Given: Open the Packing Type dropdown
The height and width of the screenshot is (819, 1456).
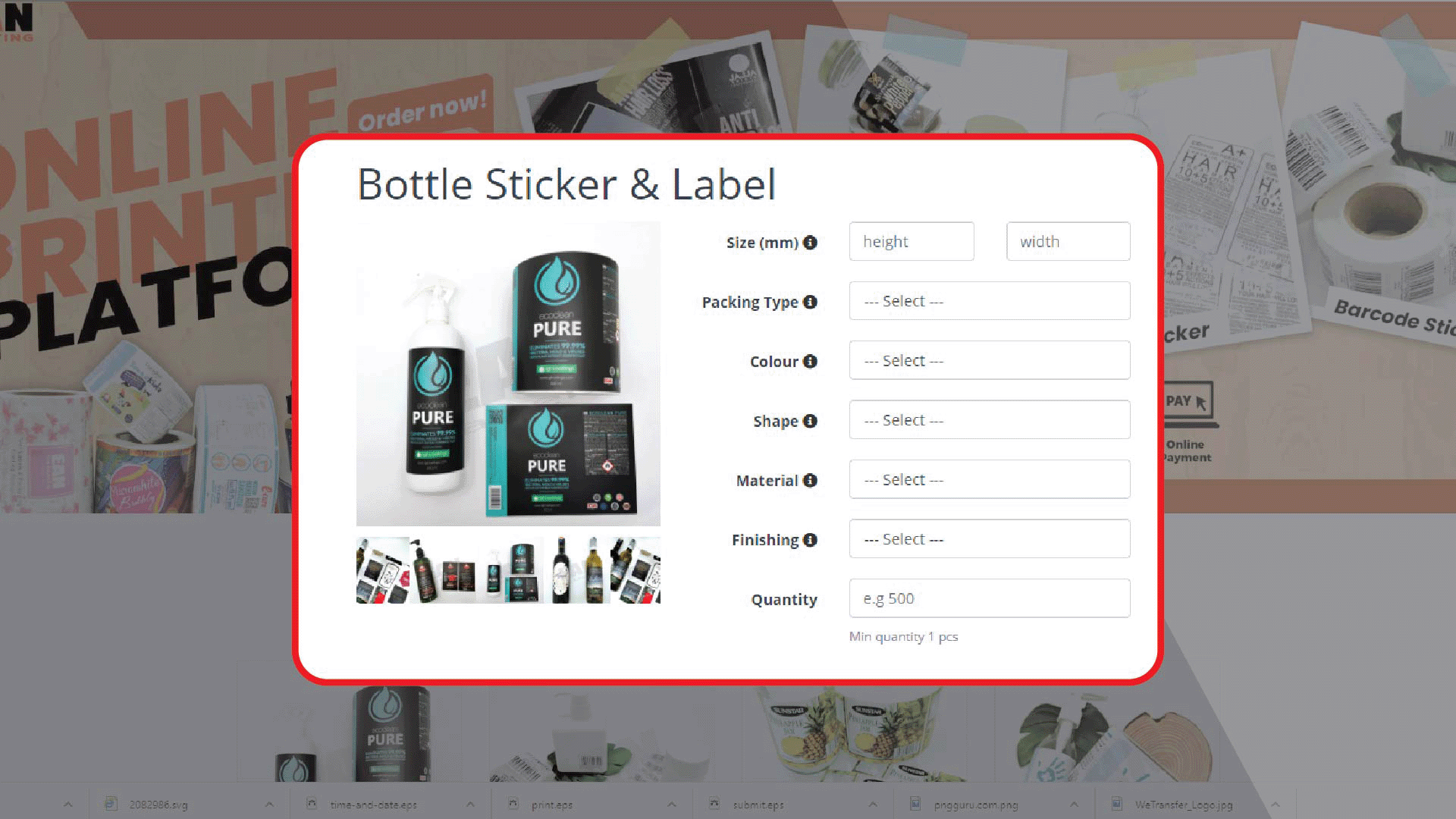Looking at the screenshot, I should [990, 301].
